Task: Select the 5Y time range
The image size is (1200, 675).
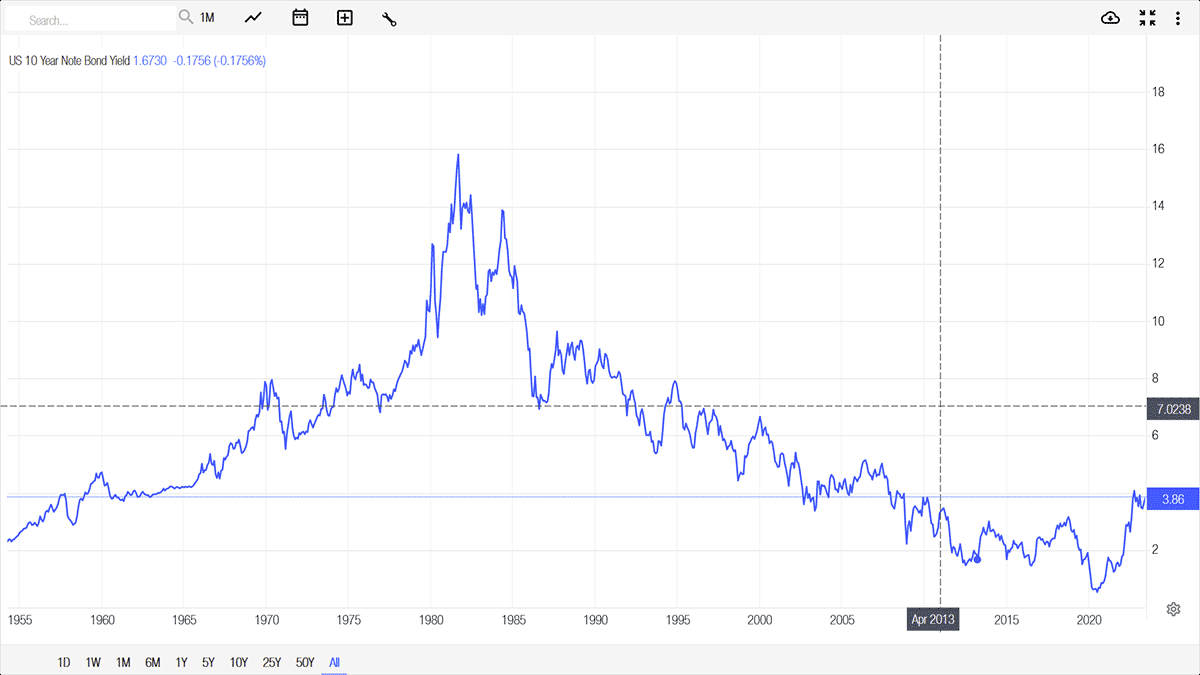Action: pyautogui.click(x=208, y=662)
